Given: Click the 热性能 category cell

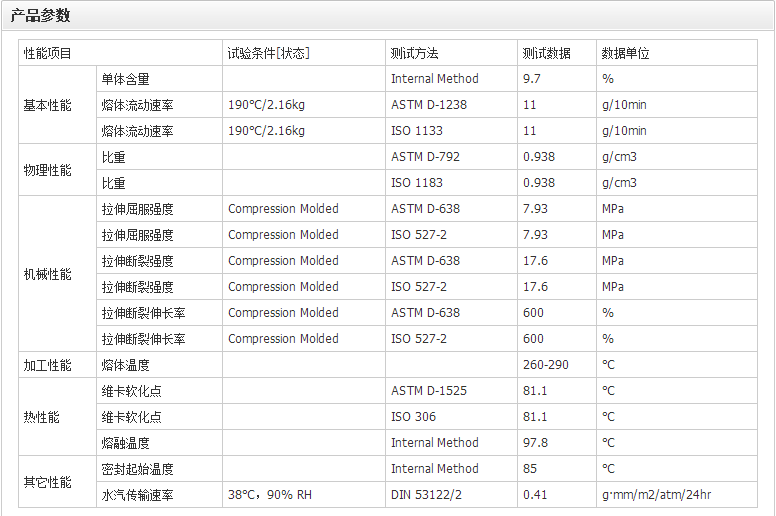Looking at the screenshot, I should (x=41, y=417).
